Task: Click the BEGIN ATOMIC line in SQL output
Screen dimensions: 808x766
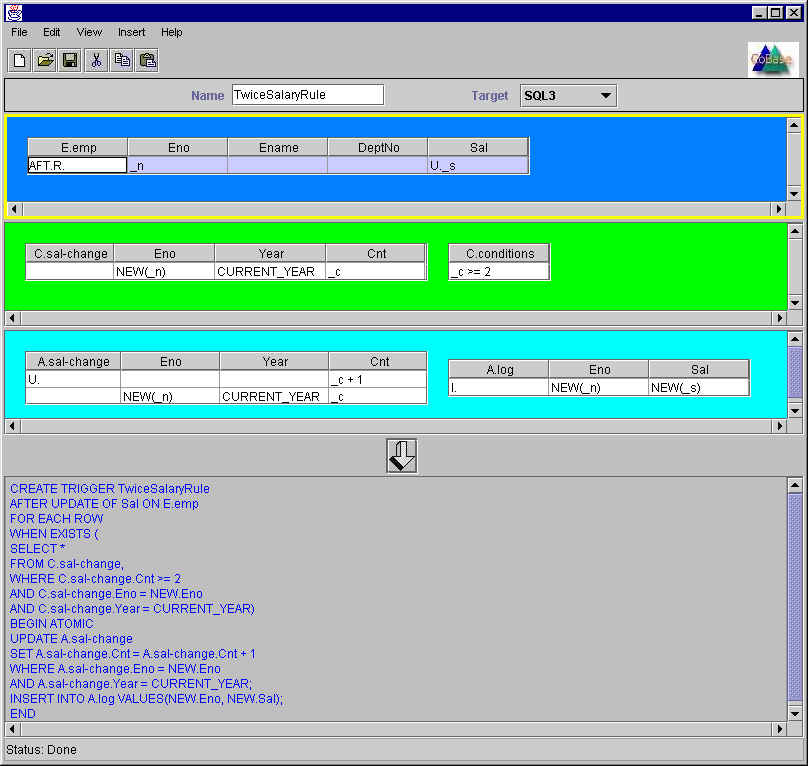Action: pos(52,624)
